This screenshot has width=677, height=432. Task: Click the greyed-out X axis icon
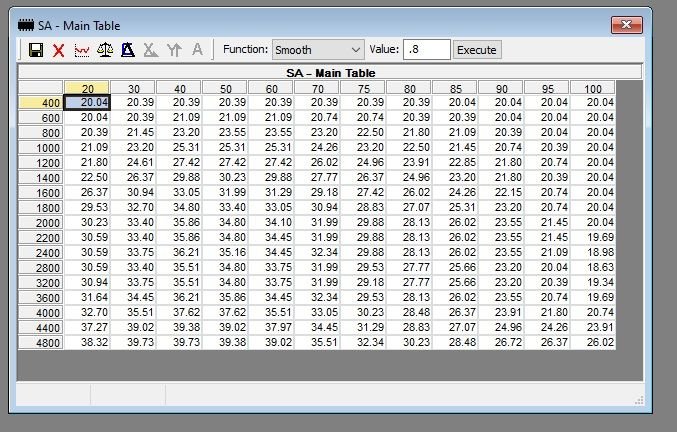click(151, 50)
